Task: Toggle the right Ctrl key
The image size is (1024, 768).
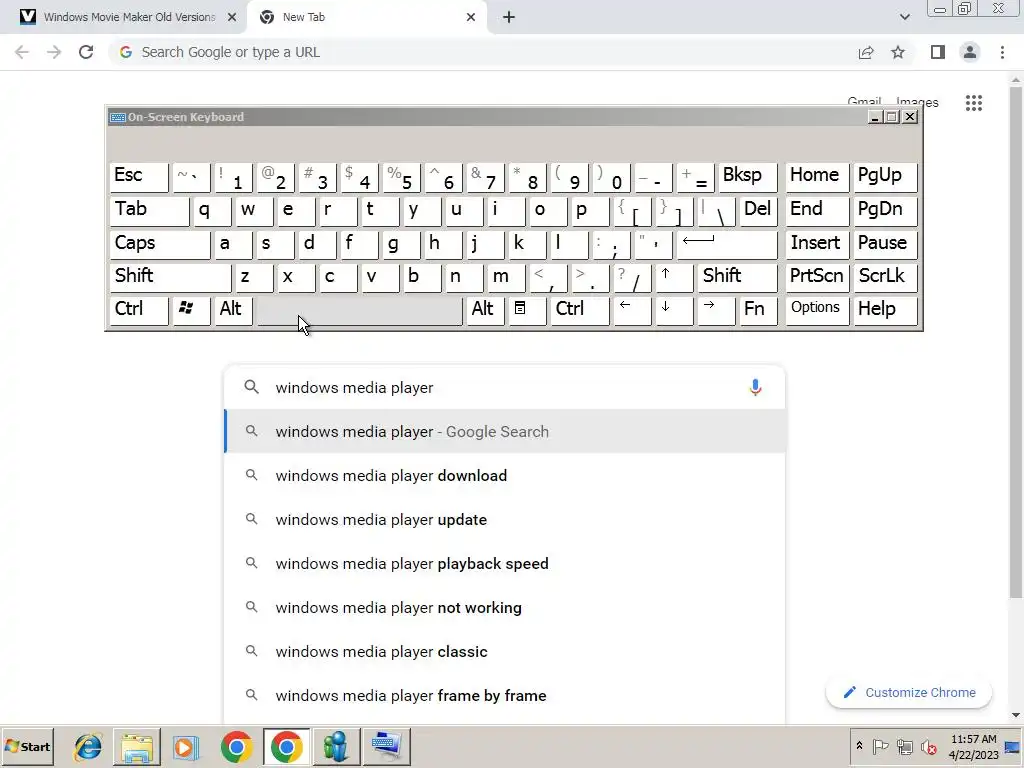Action: [x=581, y=311]
